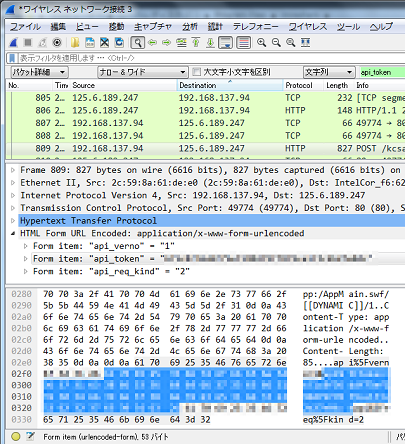Click the zoom in magnifier icon
The width and height of the screenshot is (405, 444).
tap(261, 42)
